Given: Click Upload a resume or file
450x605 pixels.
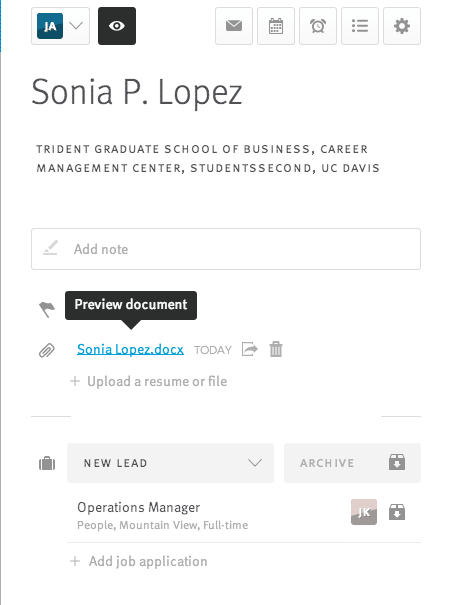Looking at the screenshot, I should click(x=149, y=381).
